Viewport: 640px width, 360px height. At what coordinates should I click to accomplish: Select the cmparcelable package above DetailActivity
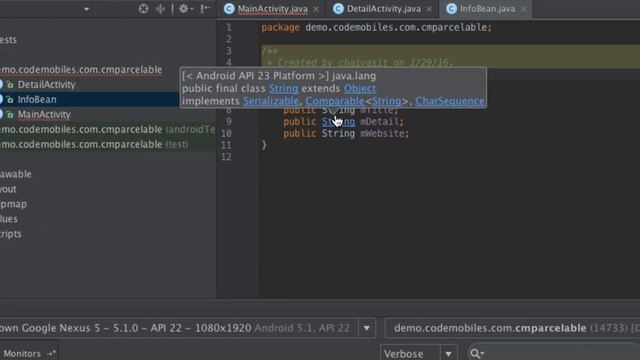click(x=81, y=70)
